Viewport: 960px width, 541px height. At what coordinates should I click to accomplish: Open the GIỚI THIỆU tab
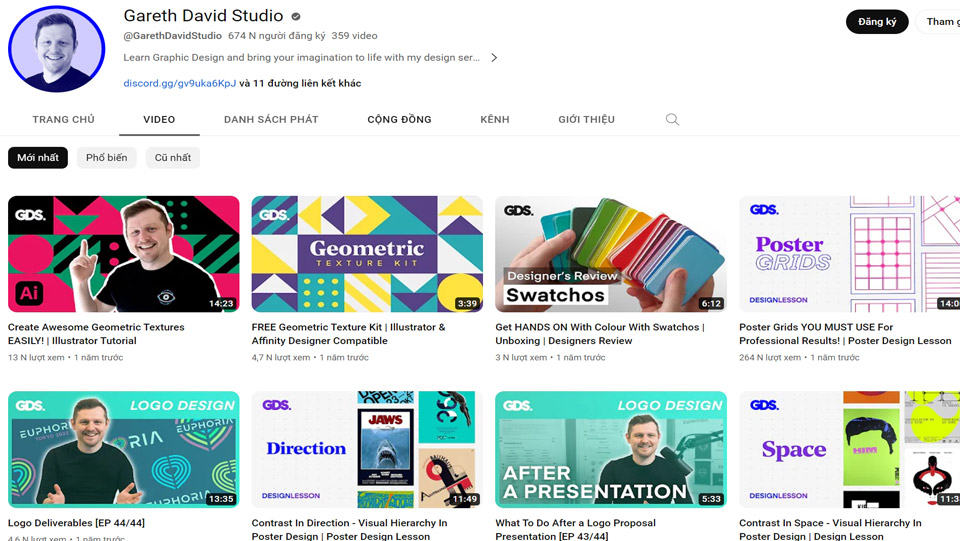[x=586, y=120]
